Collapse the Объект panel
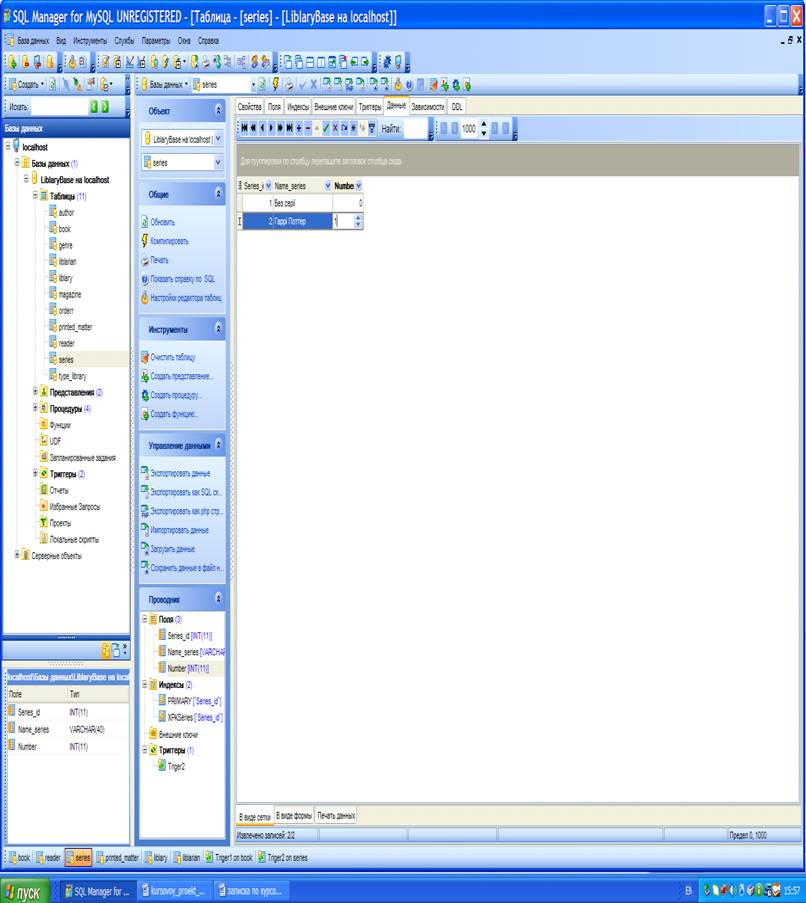The height and width of the screenshot is (903, 806). click(x=218, y=110)
